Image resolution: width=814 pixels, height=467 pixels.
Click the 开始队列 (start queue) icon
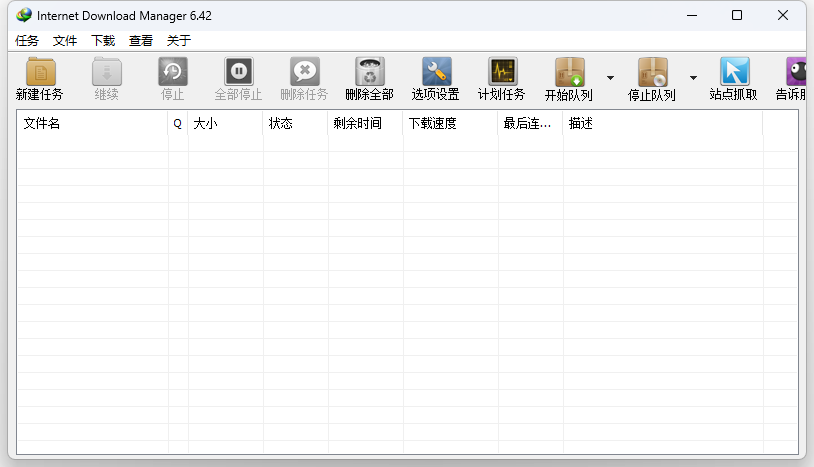[x=569, y=72]
